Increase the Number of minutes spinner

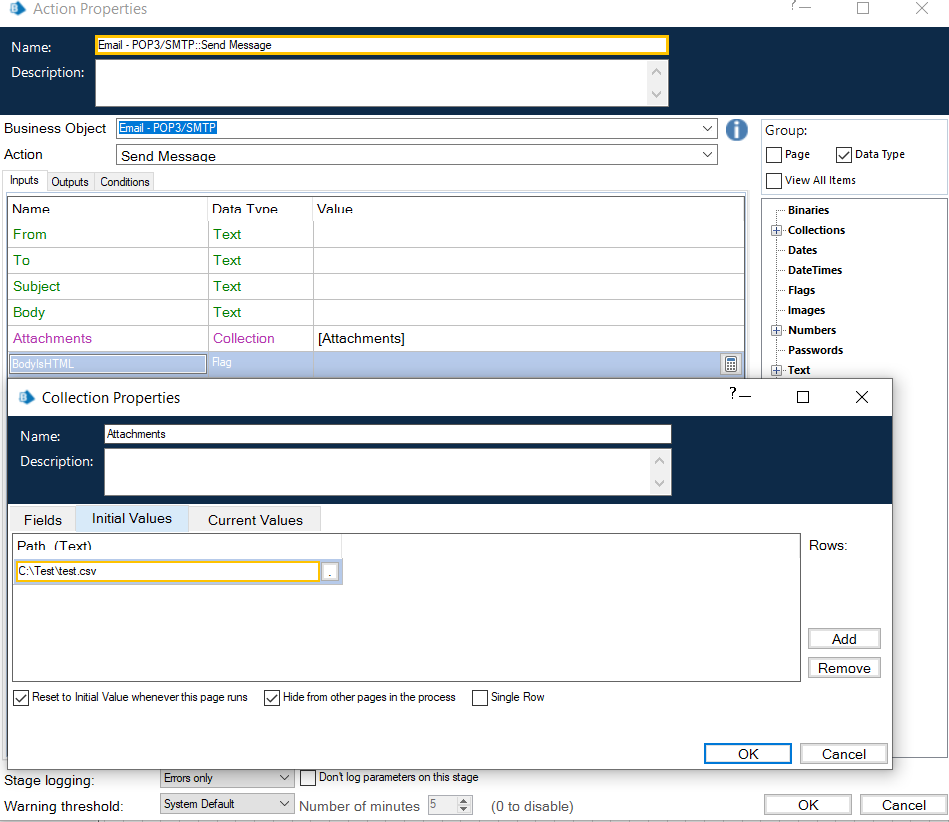(x=464, y=800)
